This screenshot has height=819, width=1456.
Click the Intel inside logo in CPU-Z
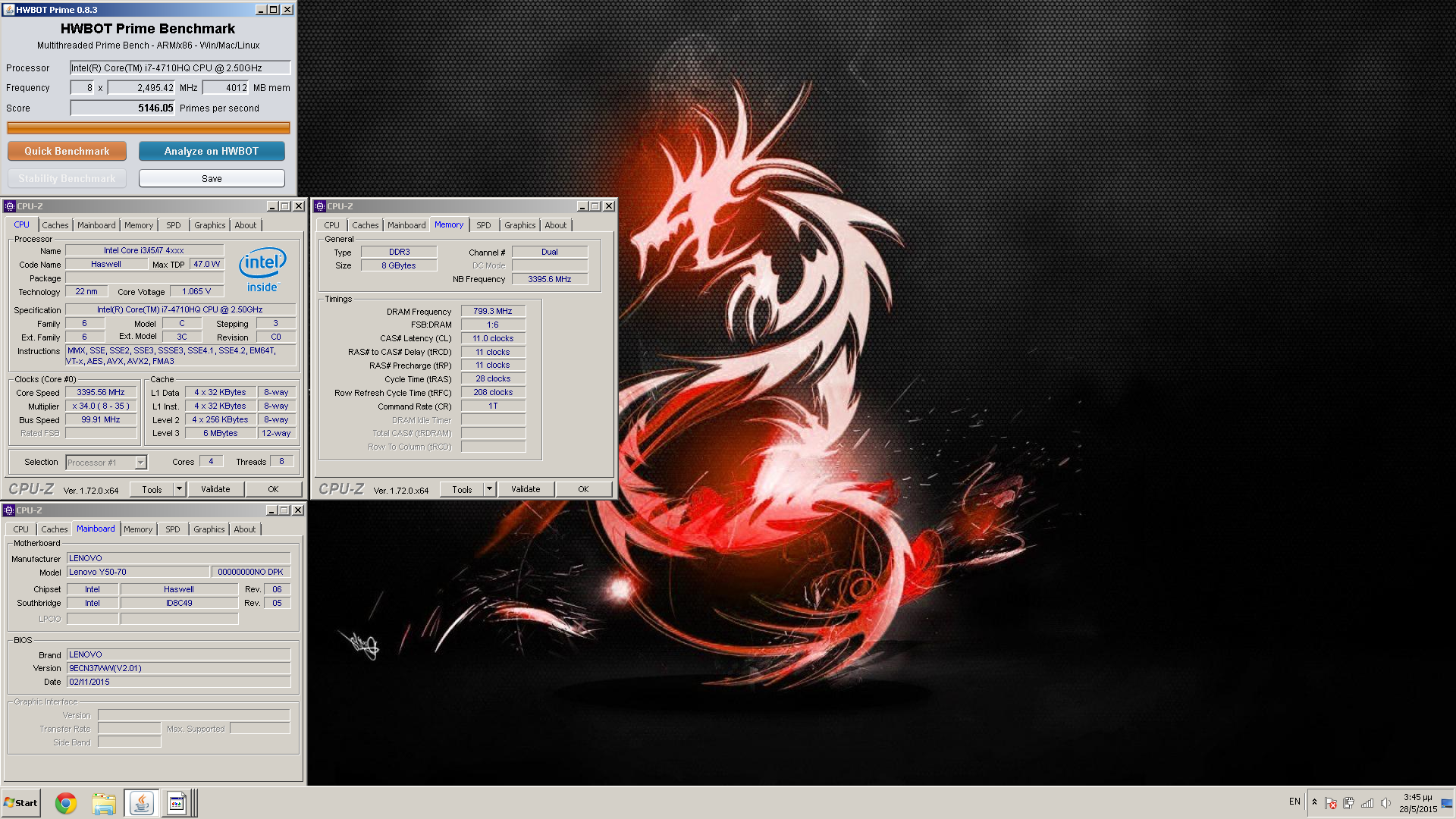(x=262, y=269)
